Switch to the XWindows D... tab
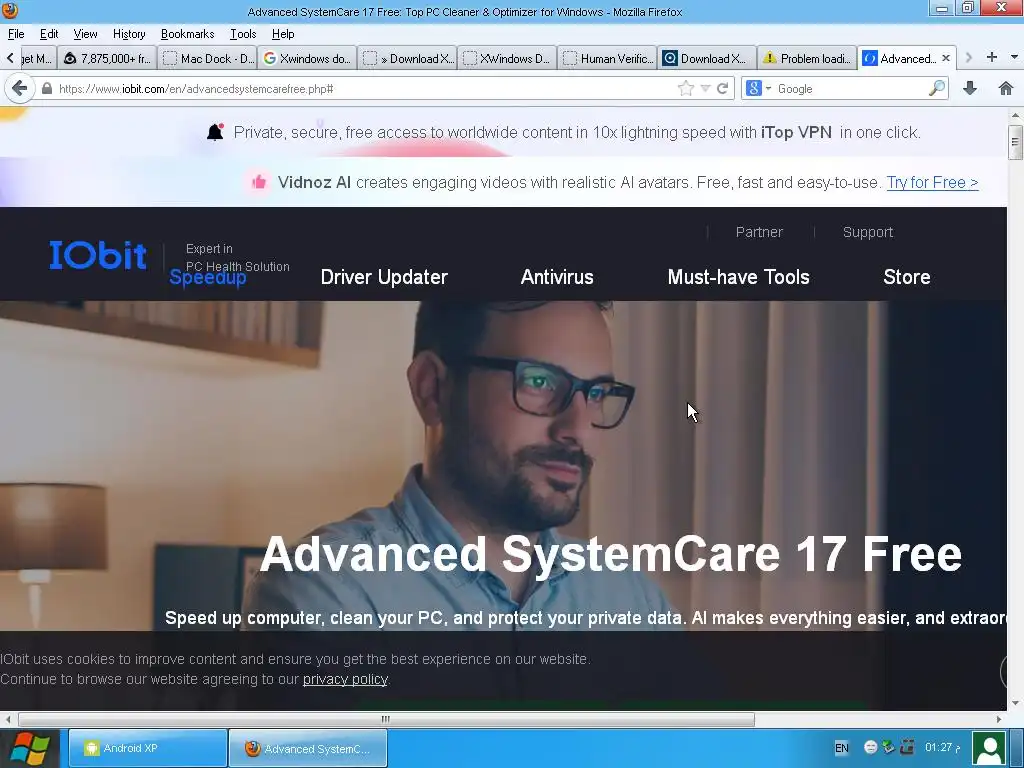This screenshot has height=768, width=1024. pos(507,58)
